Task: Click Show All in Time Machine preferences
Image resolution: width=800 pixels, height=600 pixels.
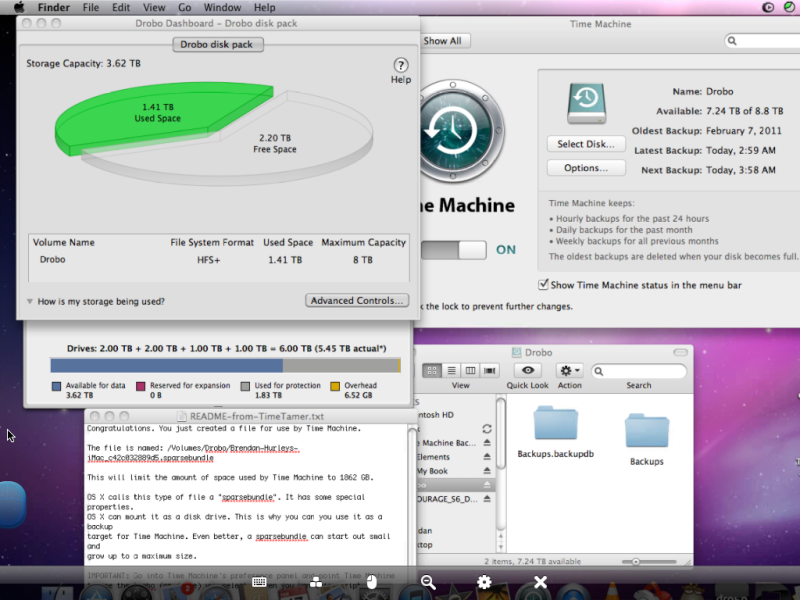Action: [443, 41]
